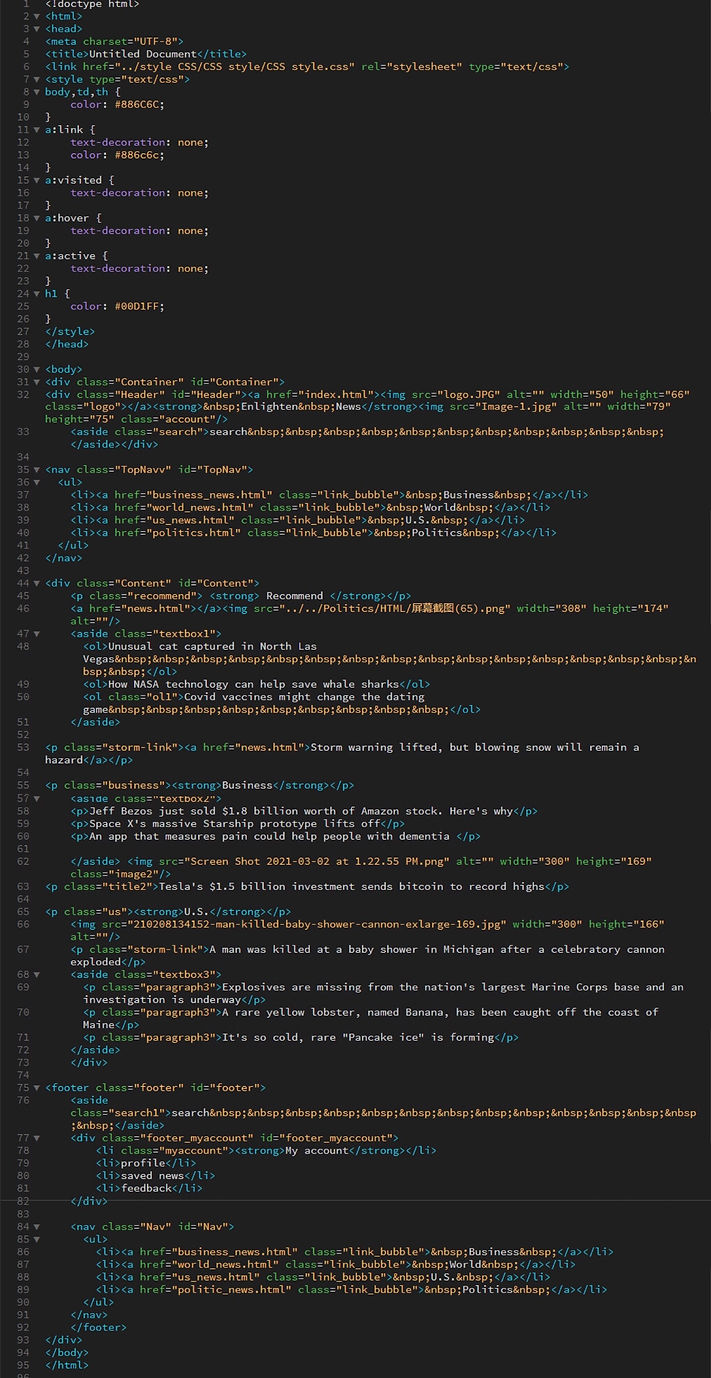Image resolution: width=711 pixels, height=1378 pixels.
Task: Click the h1 color value #00D1FF
Action: coord(136,306)
